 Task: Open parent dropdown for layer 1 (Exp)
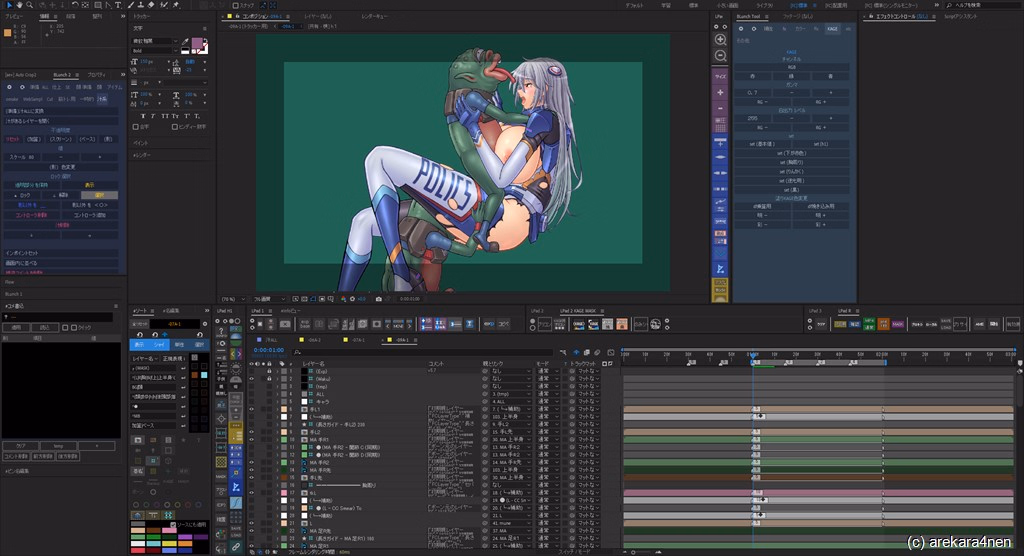click(511, 371)
